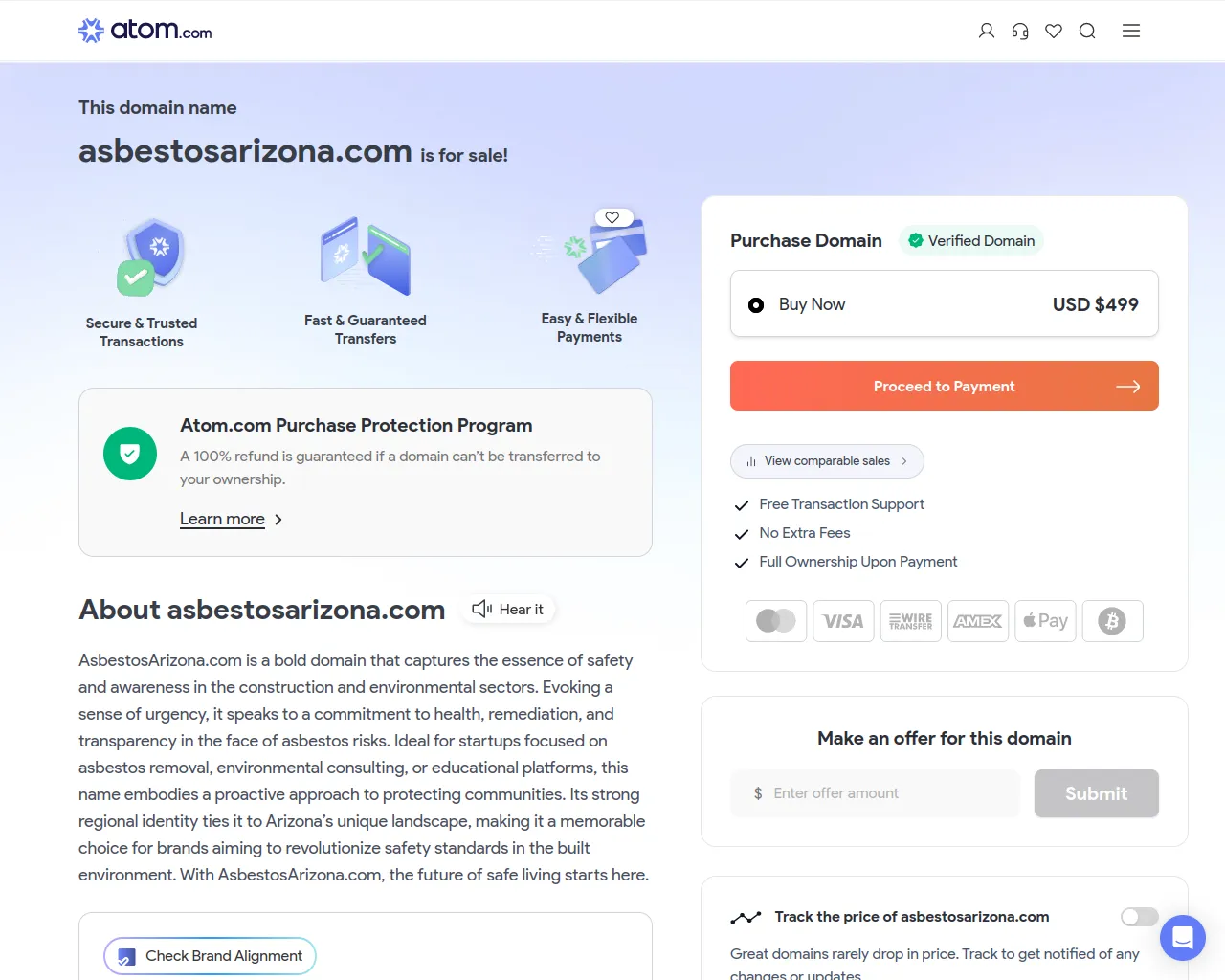Click the Bitcoin payment icon
The image size is (1225, 980).
[x=1112, y=621]
